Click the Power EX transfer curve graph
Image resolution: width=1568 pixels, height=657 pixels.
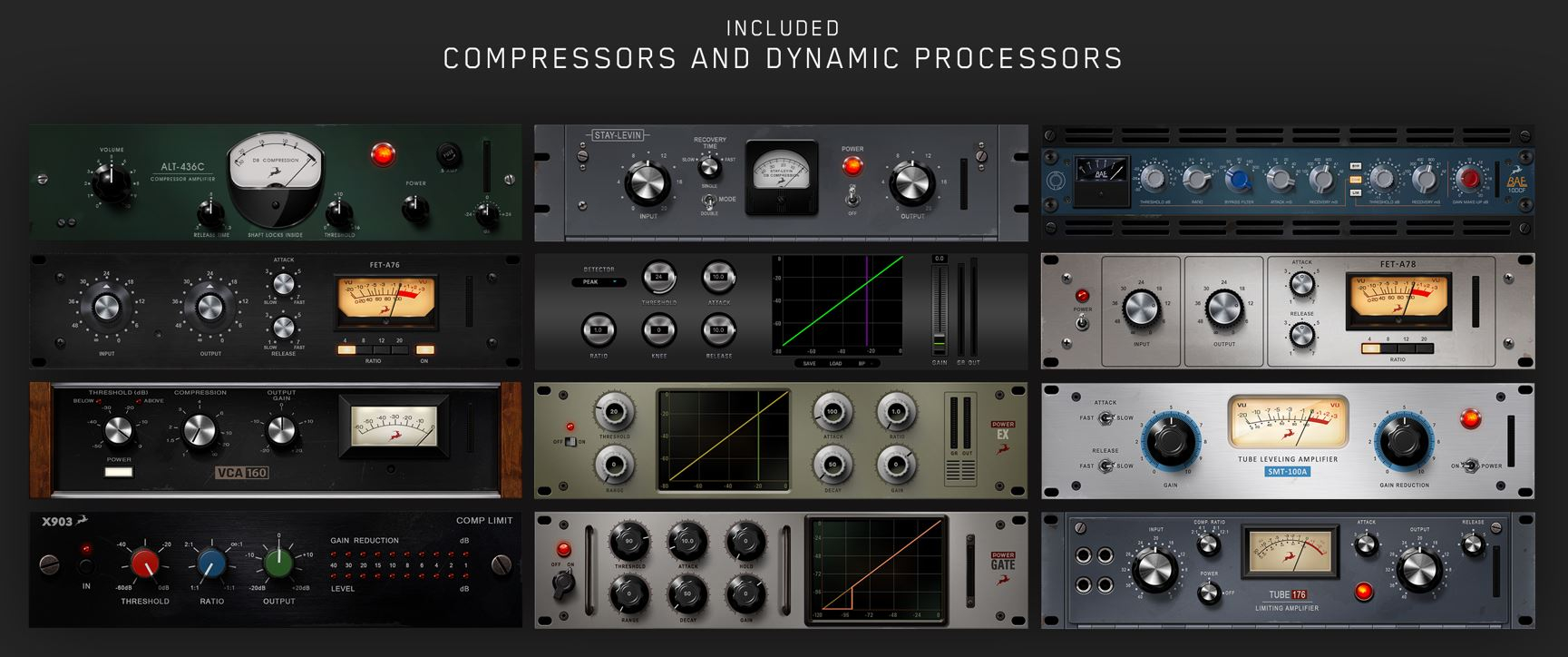click(723, 441)
